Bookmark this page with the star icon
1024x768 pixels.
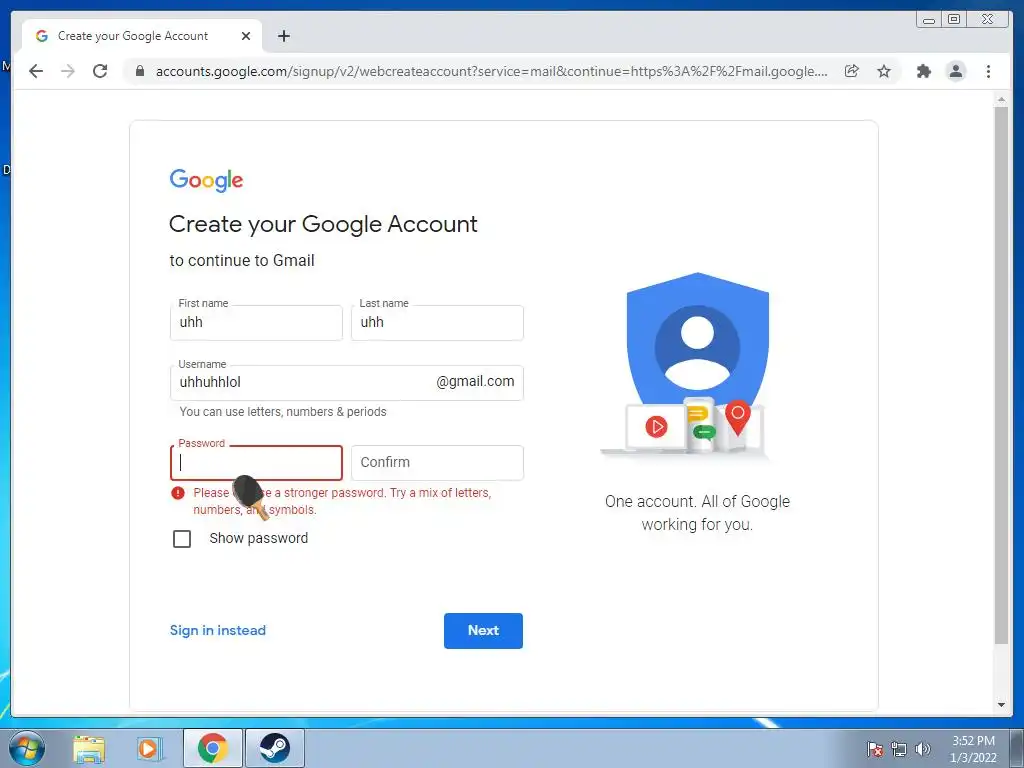coord(884,71)
